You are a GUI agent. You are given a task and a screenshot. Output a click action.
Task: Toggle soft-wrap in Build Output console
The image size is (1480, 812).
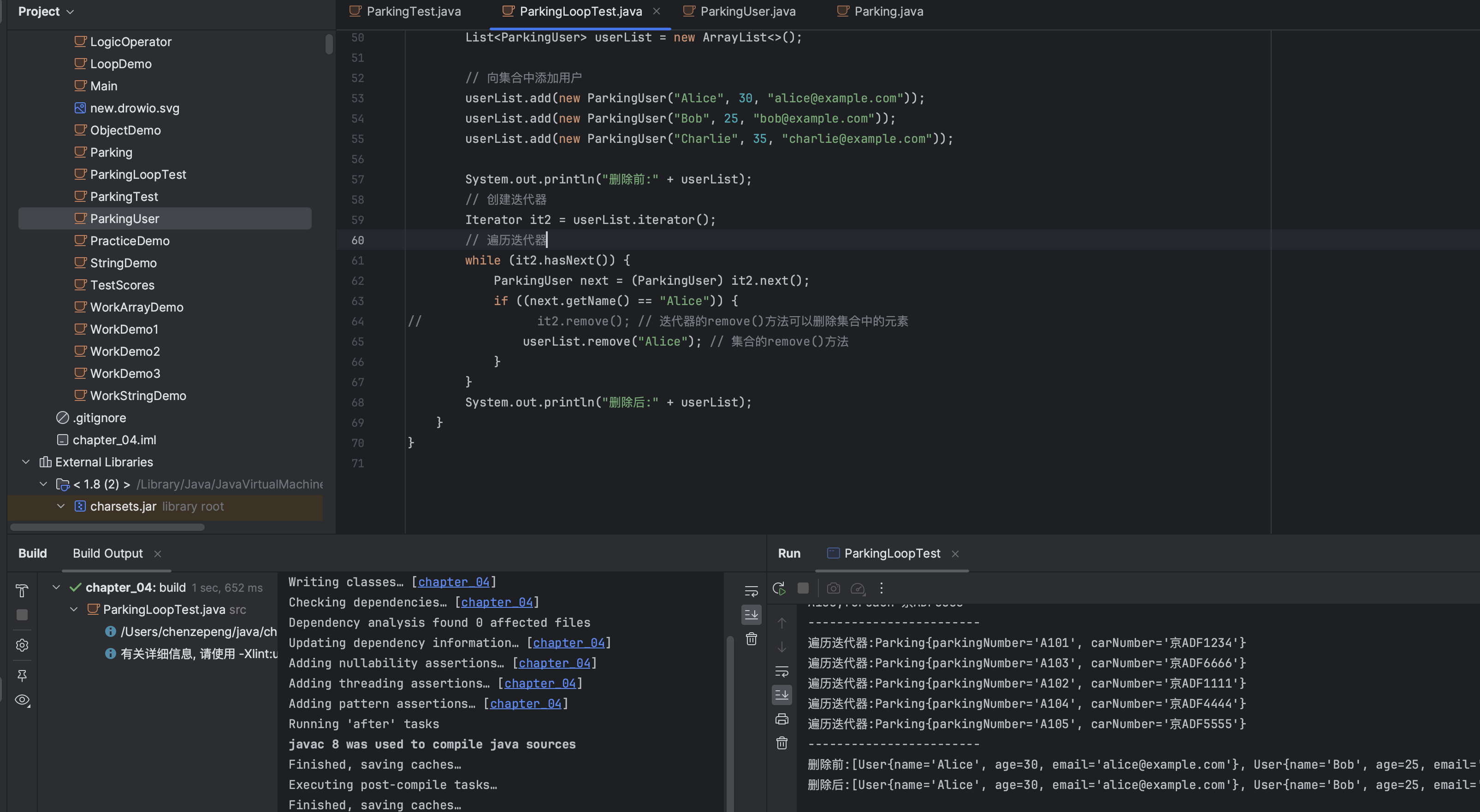point(751,590)
